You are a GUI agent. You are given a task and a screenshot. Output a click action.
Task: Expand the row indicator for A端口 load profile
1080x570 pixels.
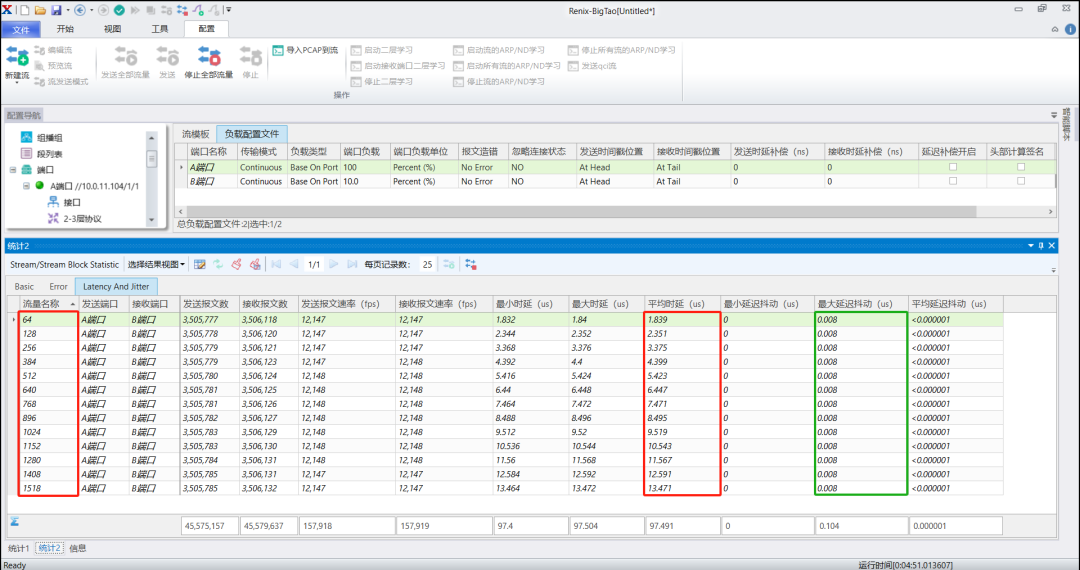(x=182, y=167)
